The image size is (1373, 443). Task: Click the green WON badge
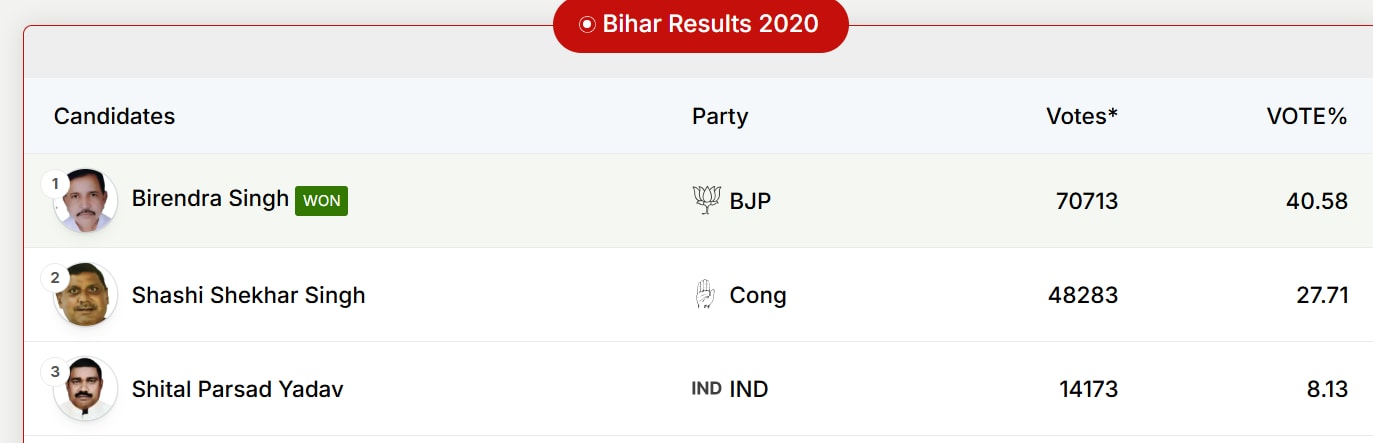(x=321, y=201)
